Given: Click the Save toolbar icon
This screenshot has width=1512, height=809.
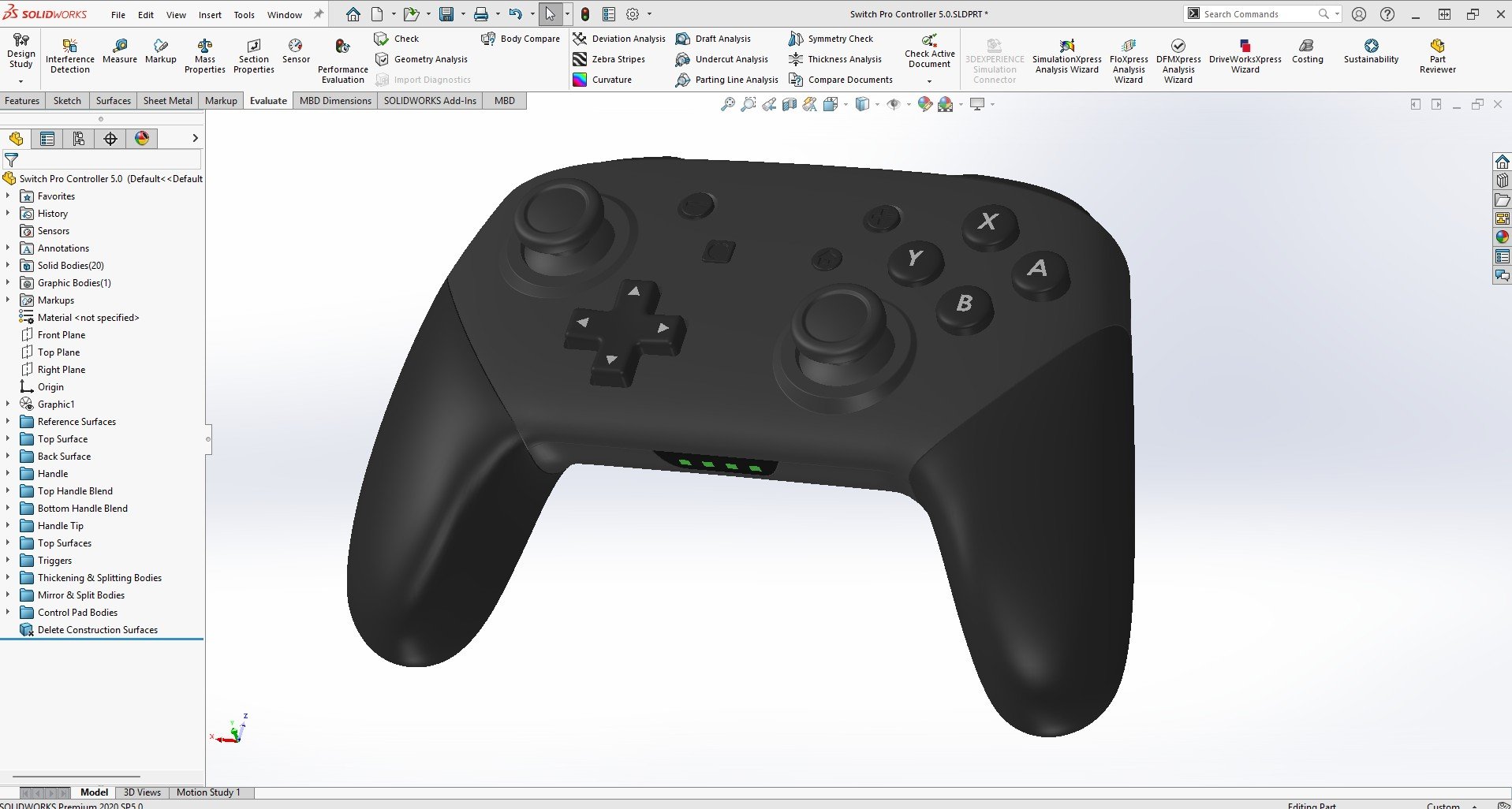Looking at the screenshot, I should click(x=446, y=14).
